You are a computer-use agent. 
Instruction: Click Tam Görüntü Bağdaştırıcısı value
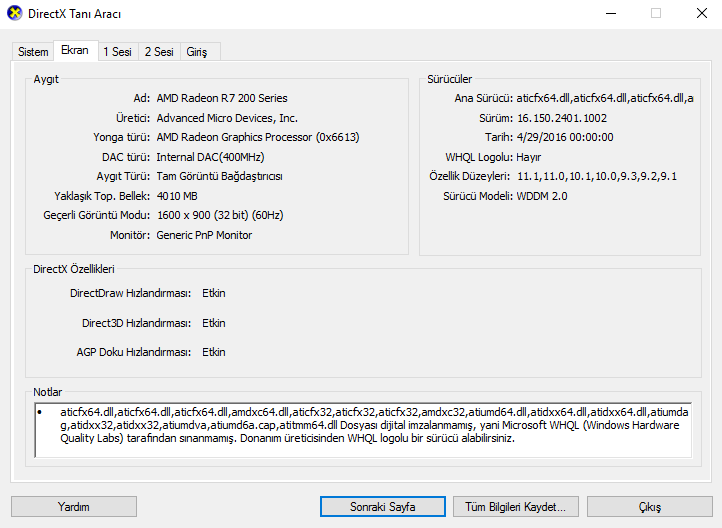[x=220, y=176]
